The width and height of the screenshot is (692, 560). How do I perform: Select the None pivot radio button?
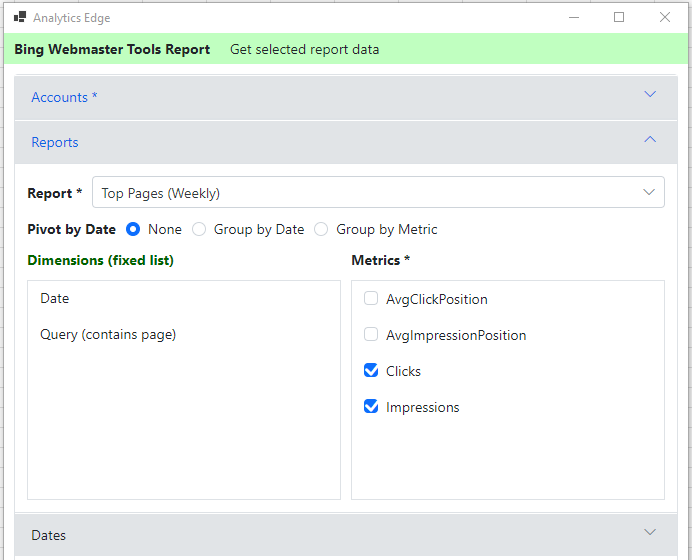pyautogui.click(x=133, y=229)
